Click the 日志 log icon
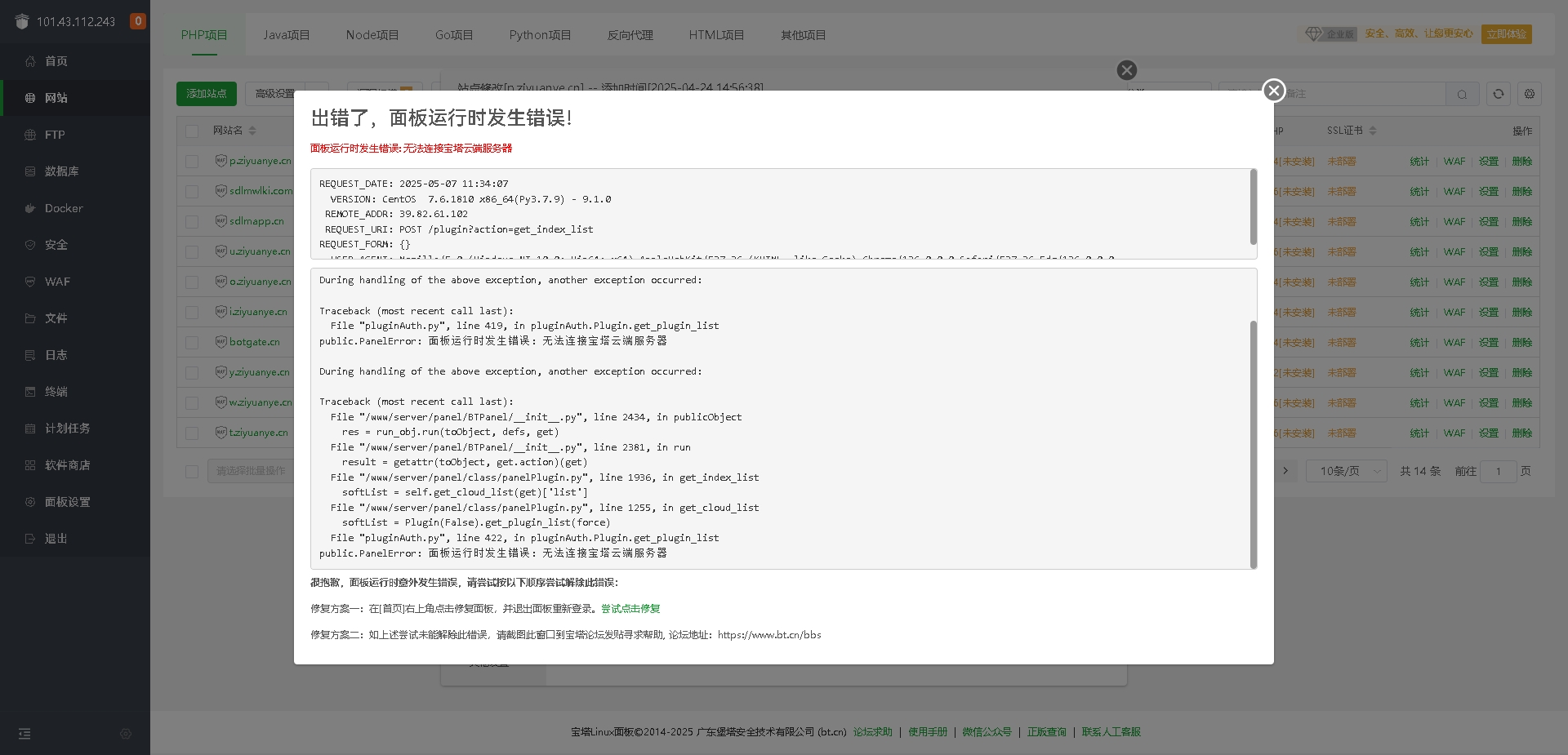This screenshot has width=1568, height=755. pyautogui.click(x=30, y=355)
